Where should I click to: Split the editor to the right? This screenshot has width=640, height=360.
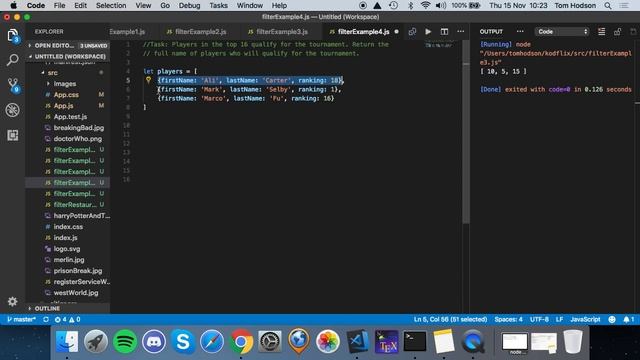tap(444, 31)
